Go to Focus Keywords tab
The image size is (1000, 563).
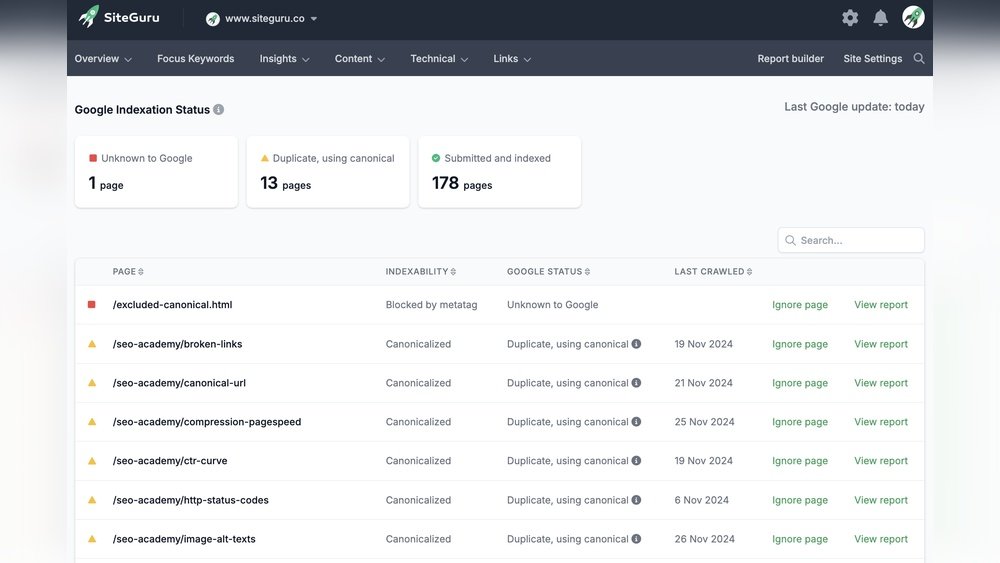point(195,59)
